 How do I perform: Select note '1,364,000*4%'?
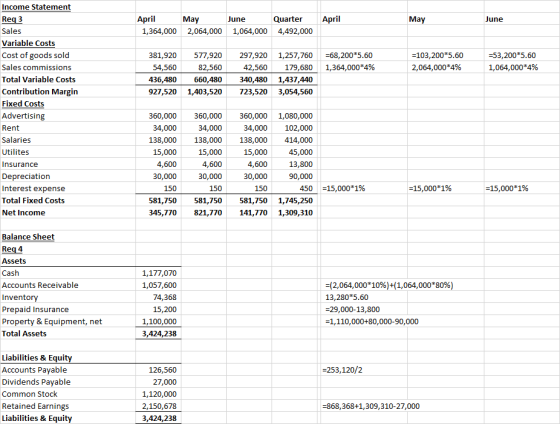(x=350, y=68)
